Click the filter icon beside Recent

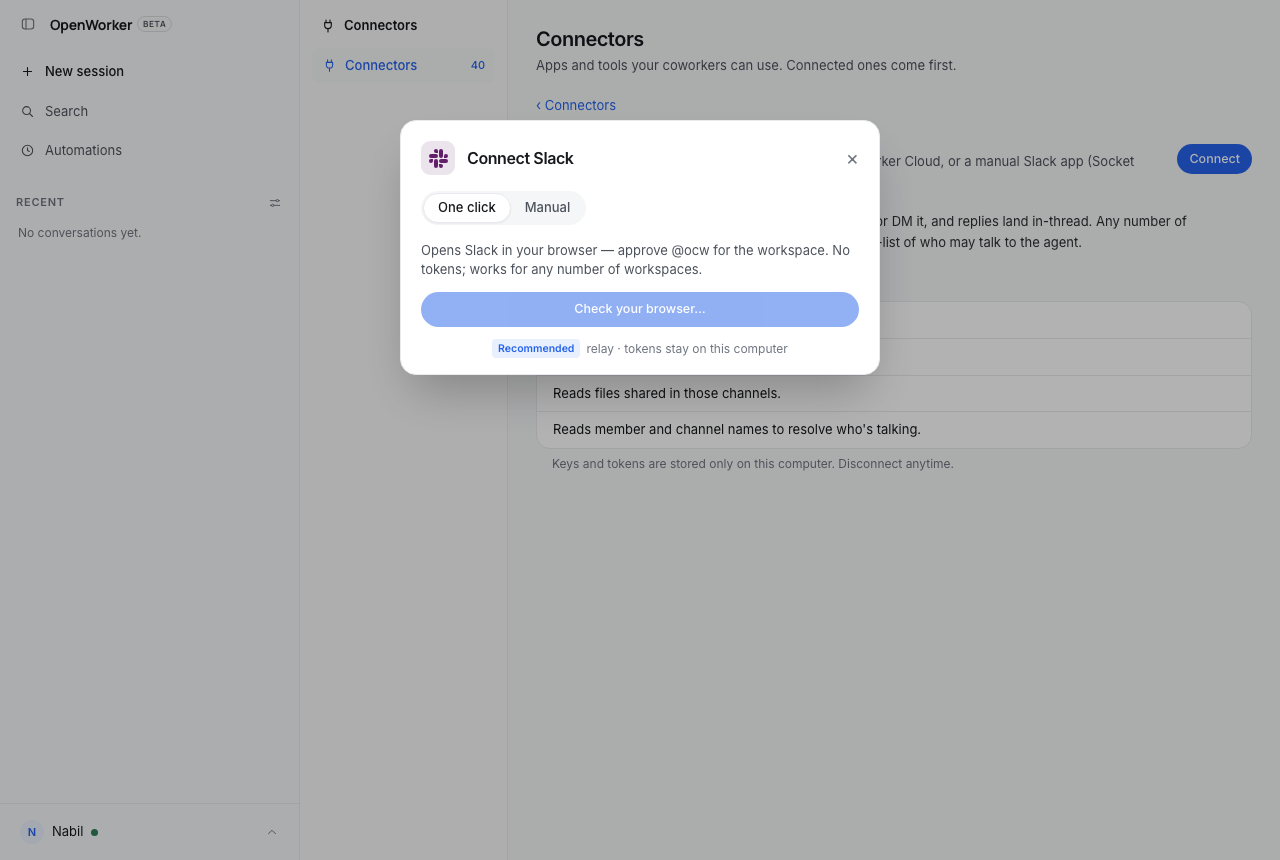(x=275, y=203)
